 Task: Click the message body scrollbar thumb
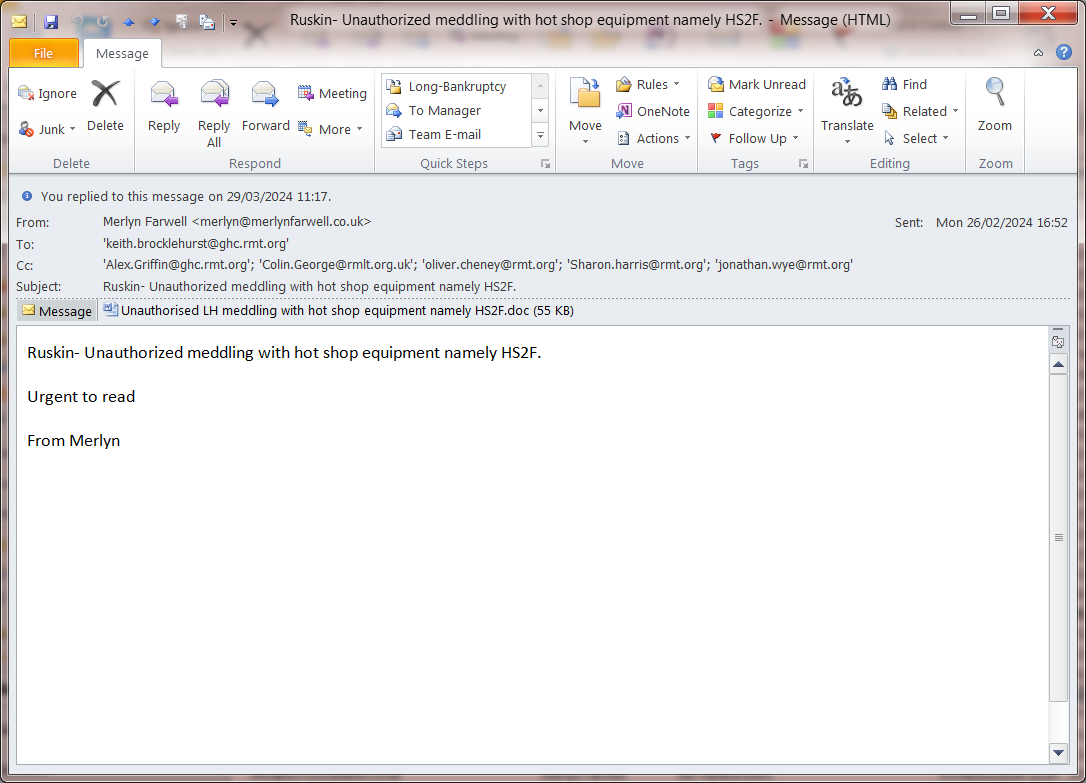pyautogui.click(x=1058, y=537)
